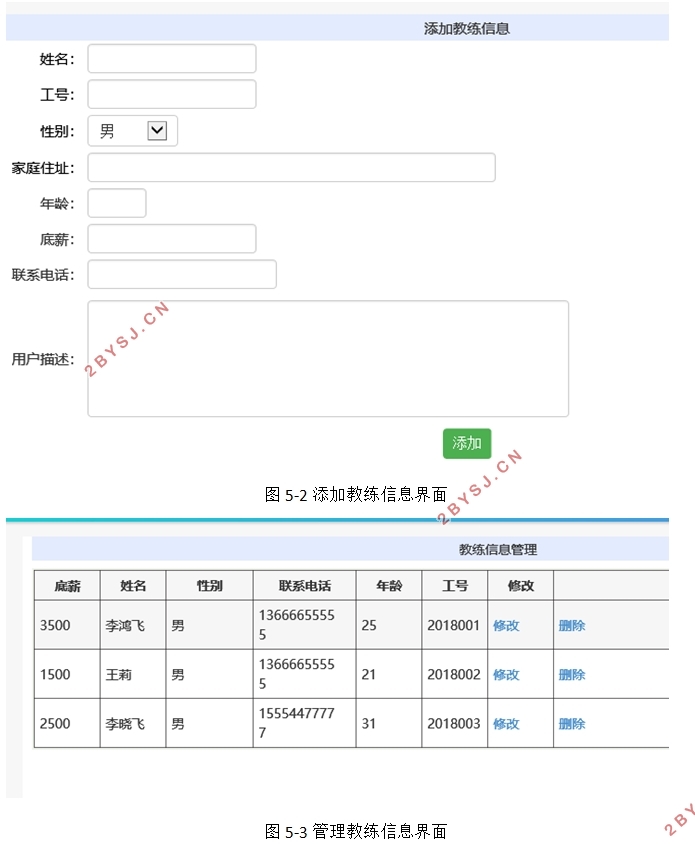Click 删除 in 李晓飞 row

tap(572, 723)
